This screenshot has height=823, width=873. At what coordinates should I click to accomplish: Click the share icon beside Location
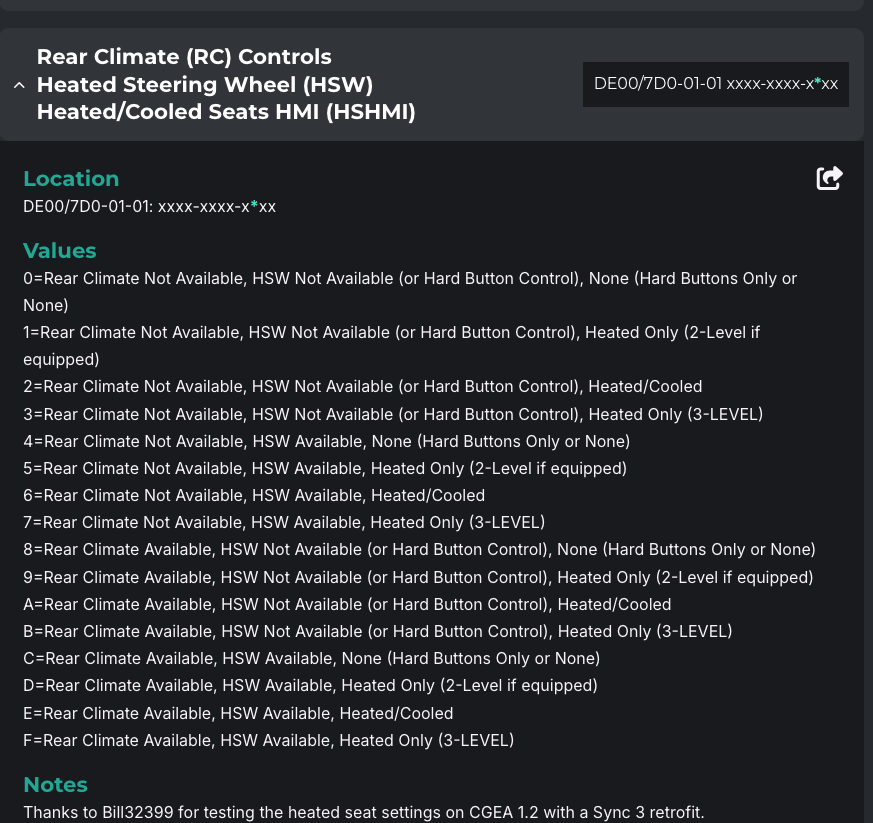829,178
